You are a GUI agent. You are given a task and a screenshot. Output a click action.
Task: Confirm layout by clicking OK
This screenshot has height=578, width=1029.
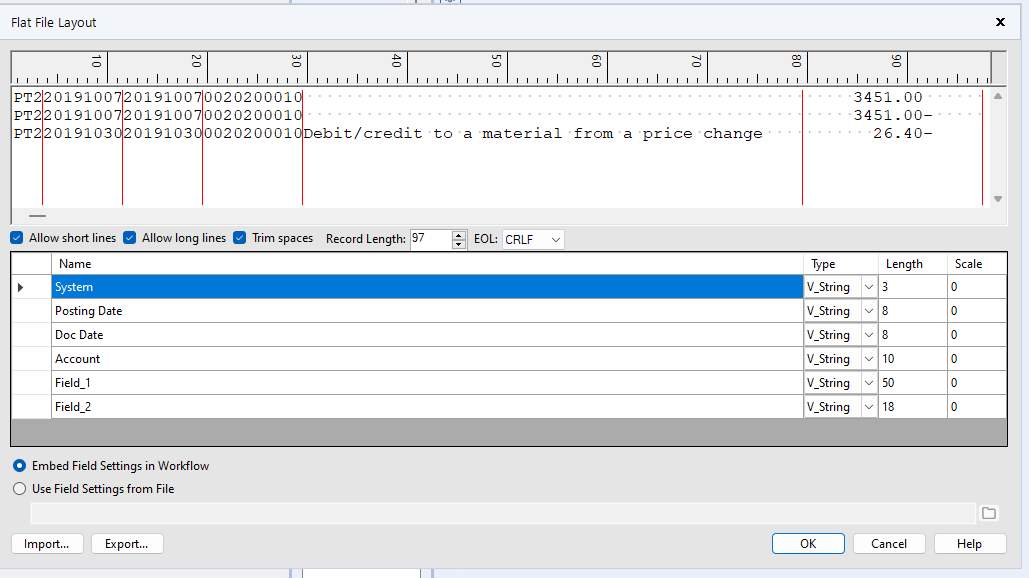[807, 543]
